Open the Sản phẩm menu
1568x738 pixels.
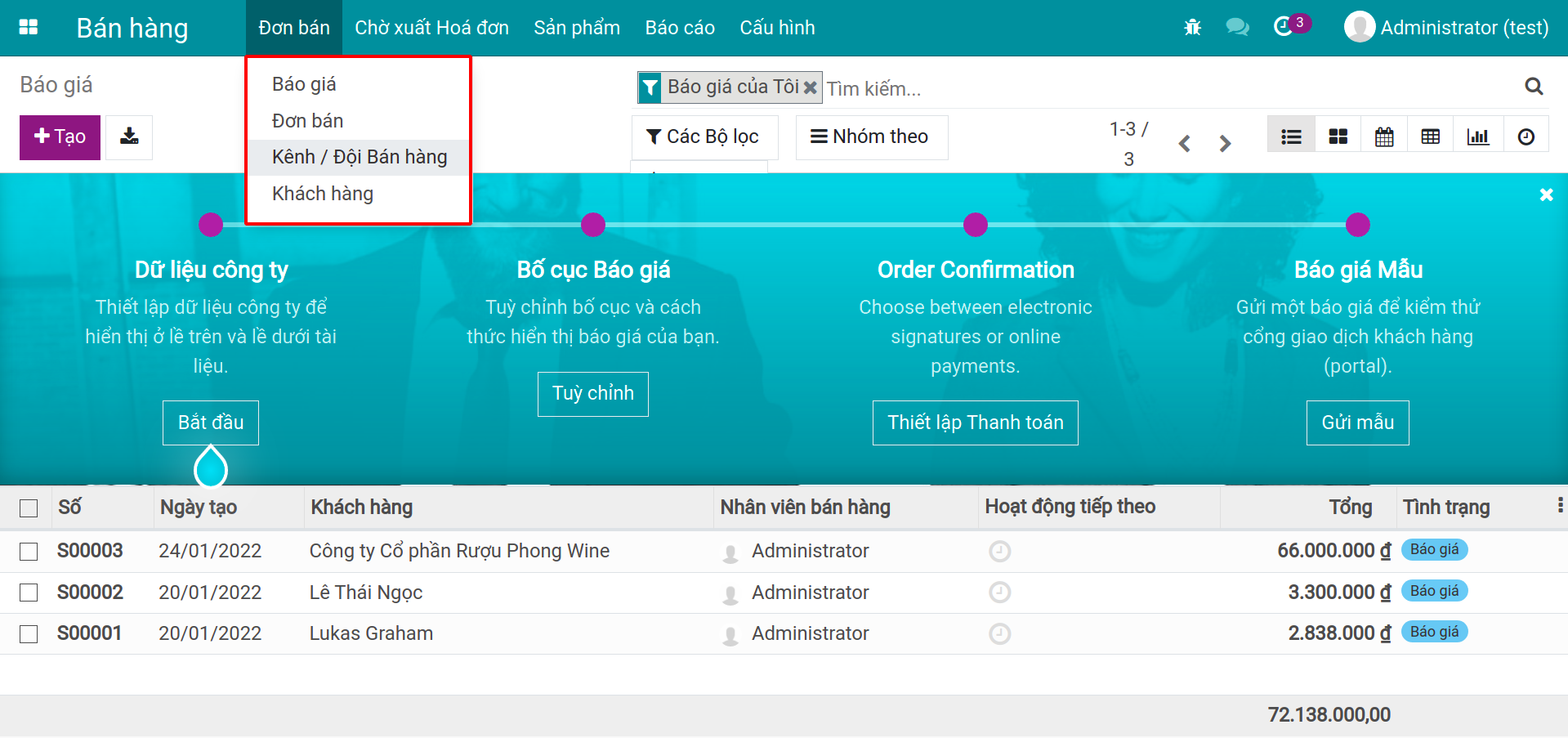tap(576, 28)
